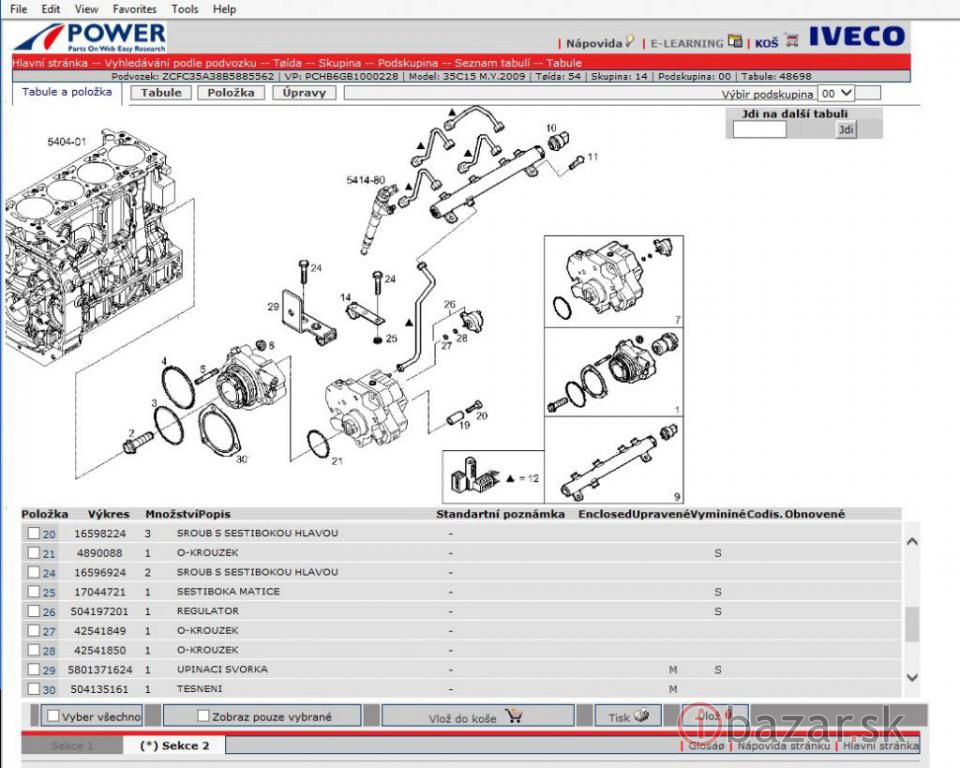Open the Výběr podskupina dropdown
The image size is (960, 768).
[836, 93]
